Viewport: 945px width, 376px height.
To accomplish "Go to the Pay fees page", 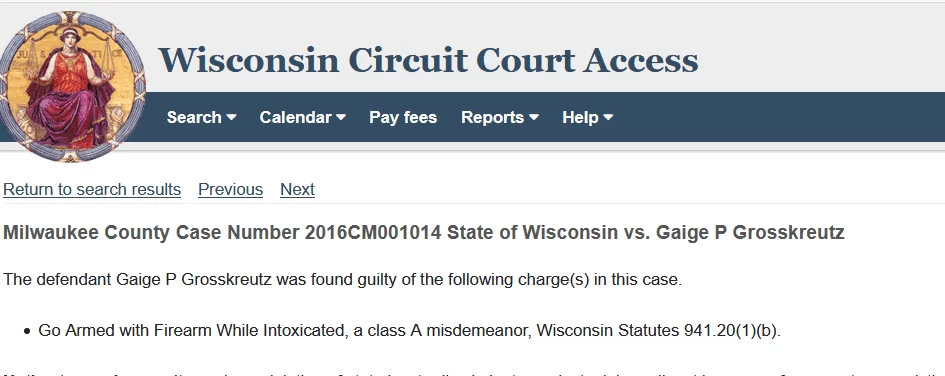I will pyautogui.click(x=403, y=117).
